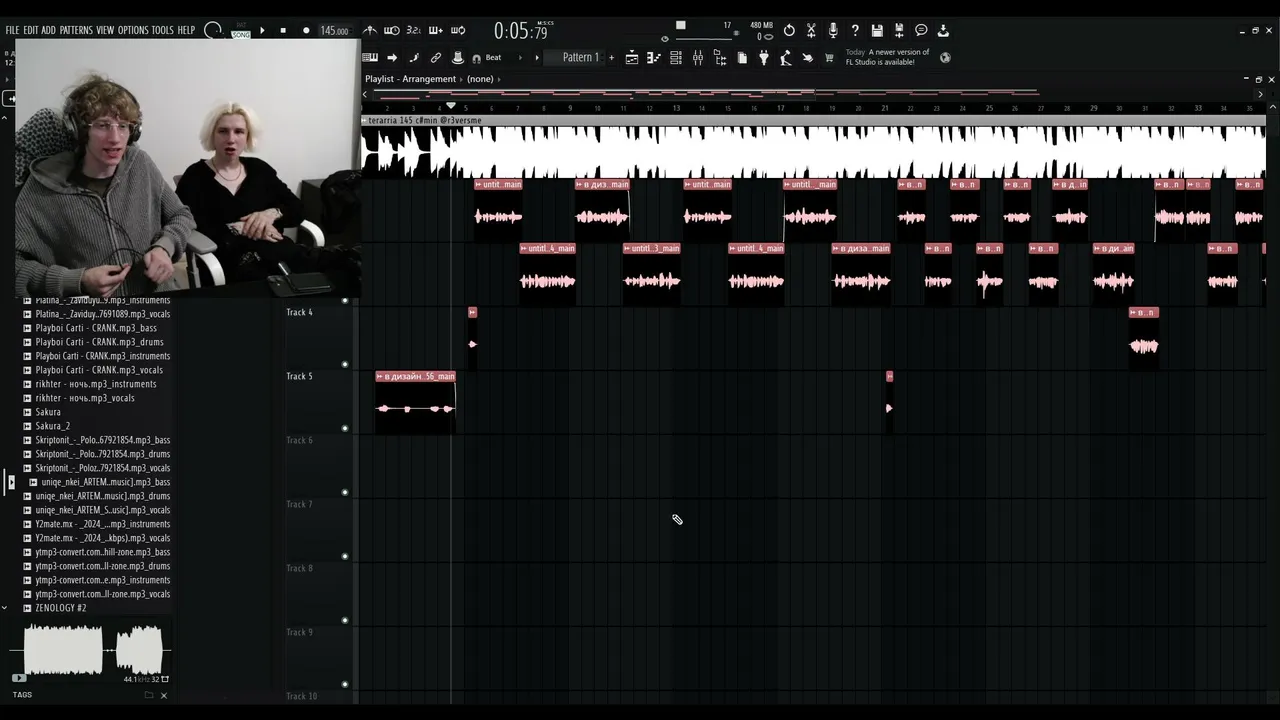Mute Track 4 with its green dot
The width and height of the screenshot is (1280, 720).
point(345,364)
